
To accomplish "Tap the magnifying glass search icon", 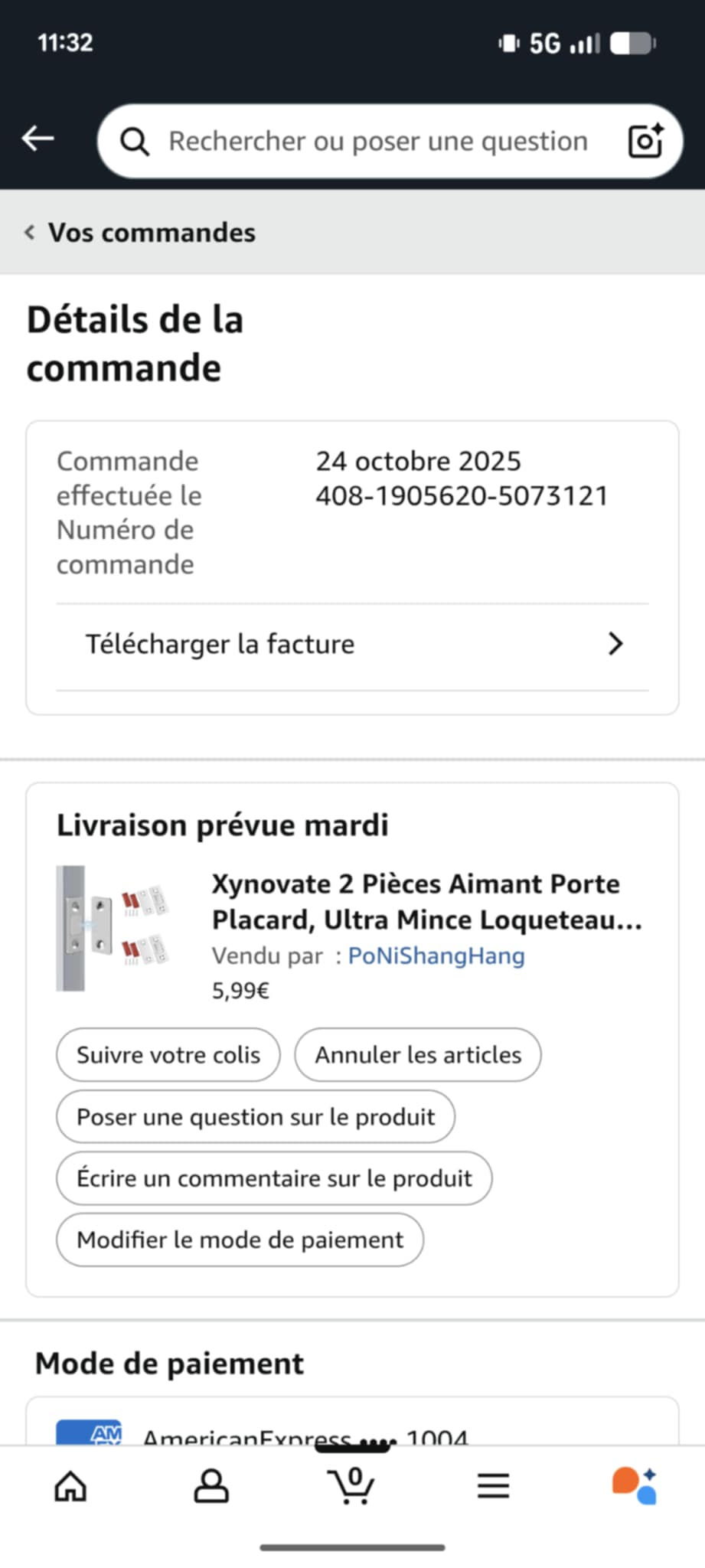I will coord(135,142).
